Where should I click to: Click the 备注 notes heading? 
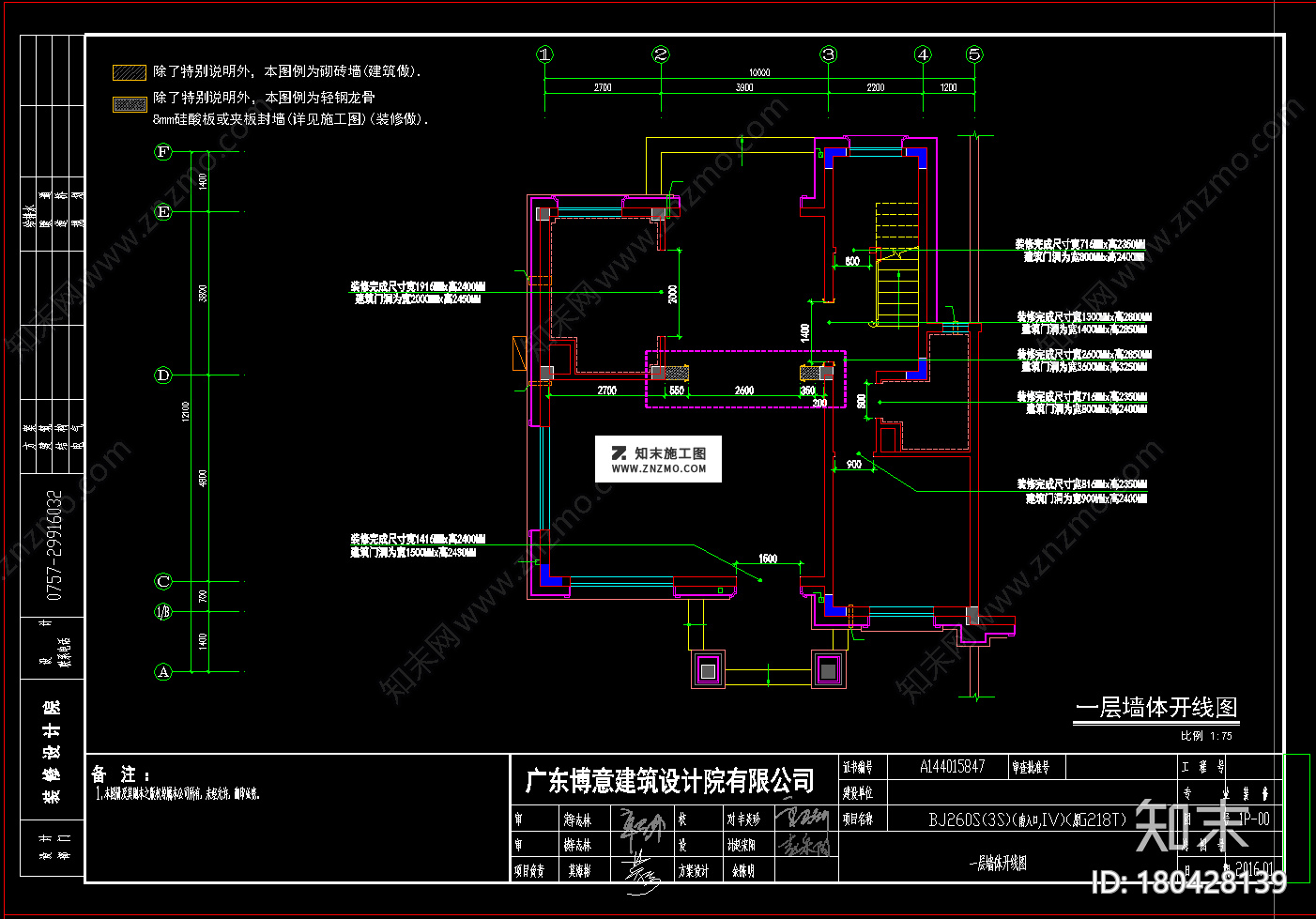[x=120, y=774]
